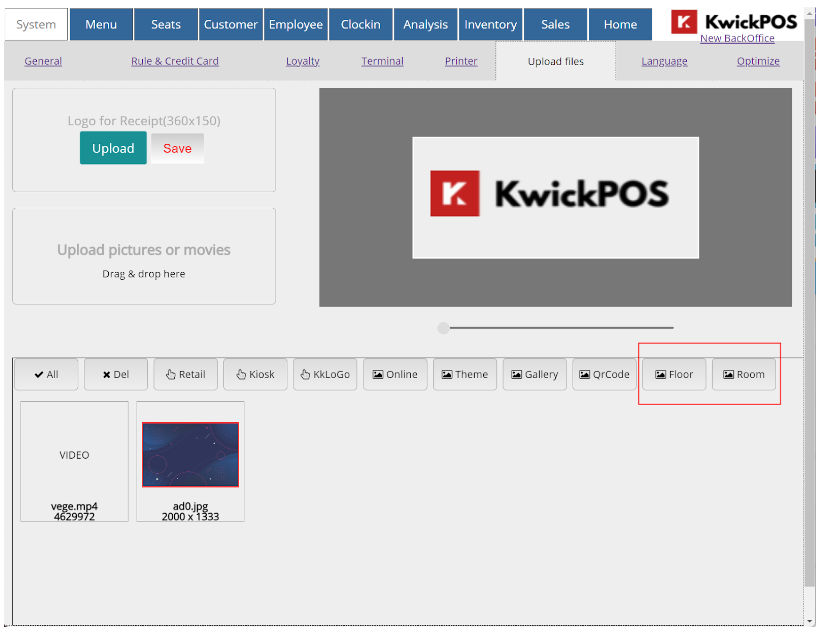
Task: Open the System tab
Action: (x=36, y=25)
